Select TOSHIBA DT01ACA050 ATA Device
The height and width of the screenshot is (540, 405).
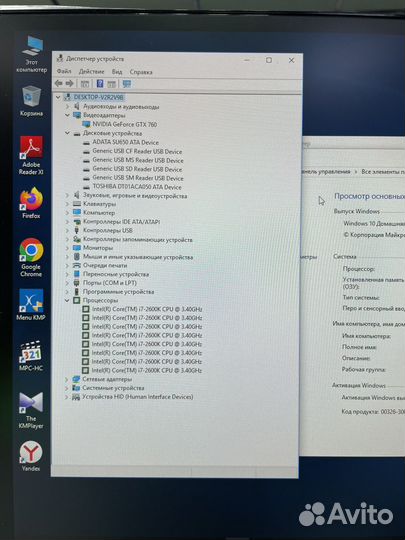pos(137,187)
